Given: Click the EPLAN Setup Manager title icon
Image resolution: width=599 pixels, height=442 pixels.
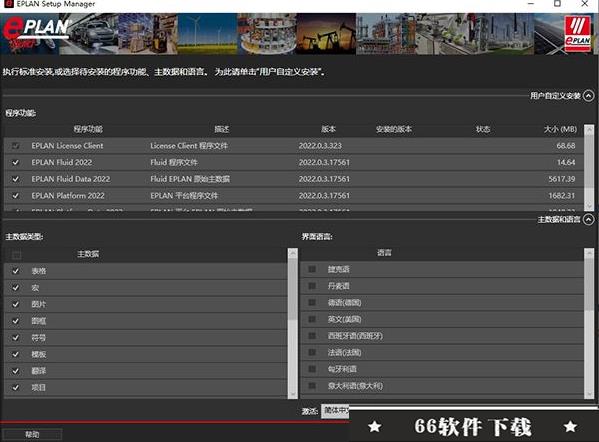Looking at the screenshot, I should [8, 4].
